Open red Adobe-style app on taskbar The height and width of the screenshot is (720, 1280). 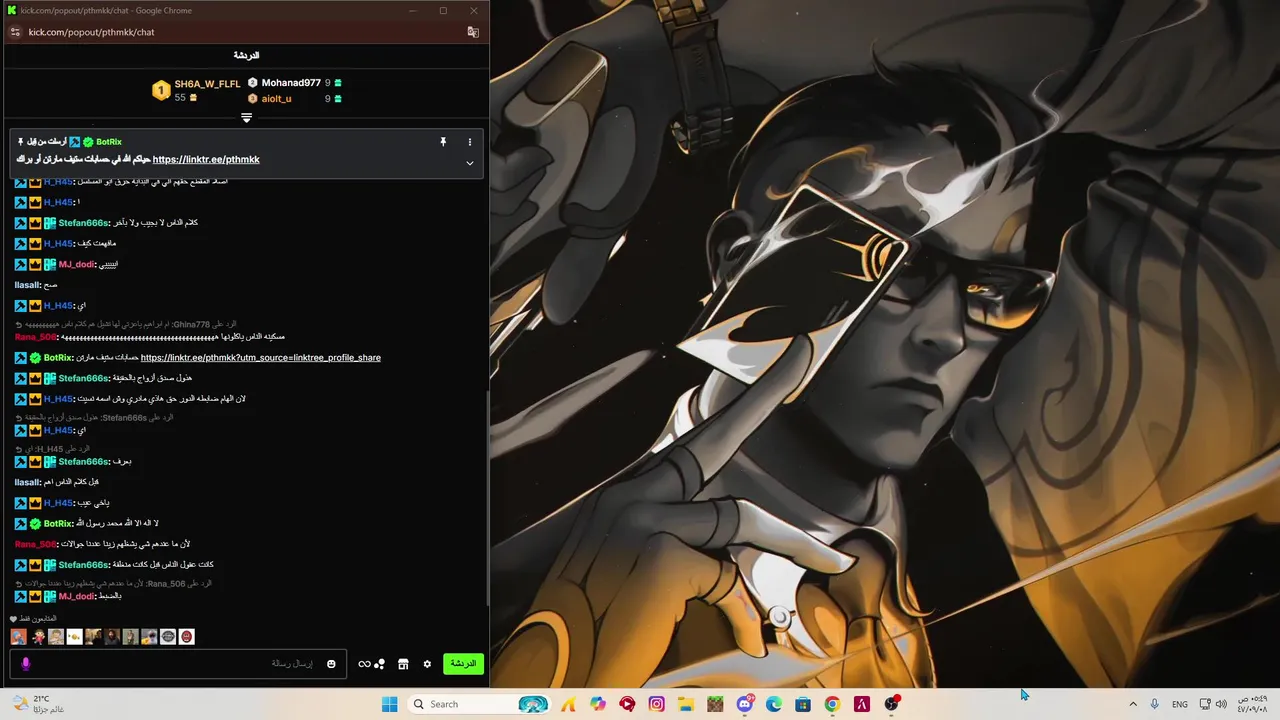pos(861,704)
